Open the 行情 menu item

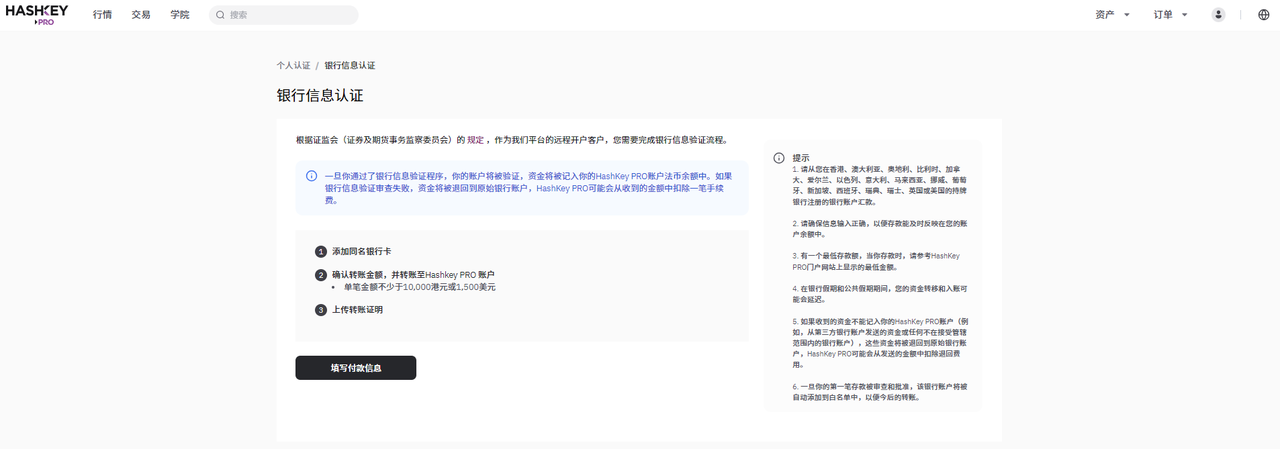pyautogui.click(x=102, y=15)
